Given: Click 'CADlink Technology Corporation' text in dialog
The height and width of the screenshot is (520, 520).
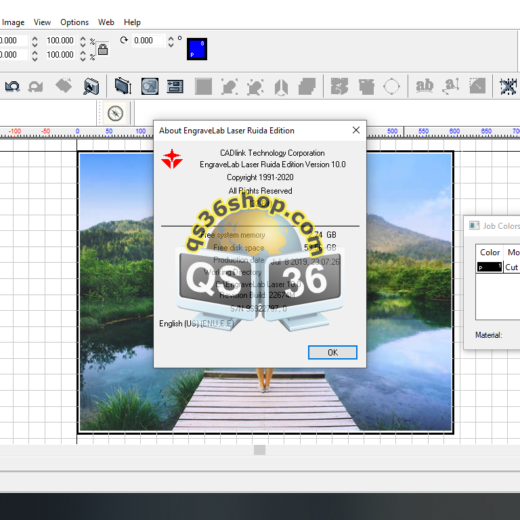Looking at the screenshot, I should tap(272, 153).
